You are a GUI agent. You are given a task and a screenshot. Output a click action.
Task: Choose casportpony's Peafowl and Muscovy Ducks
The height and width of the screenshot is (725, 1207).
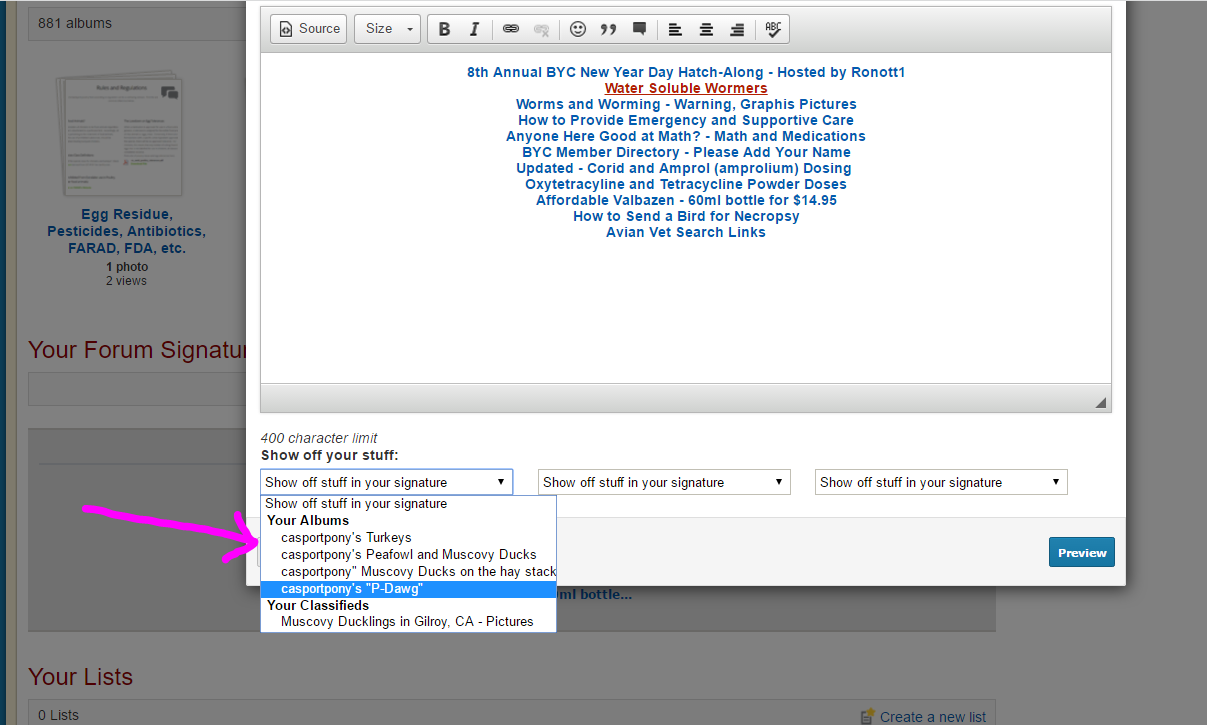(x=408, y=554)
